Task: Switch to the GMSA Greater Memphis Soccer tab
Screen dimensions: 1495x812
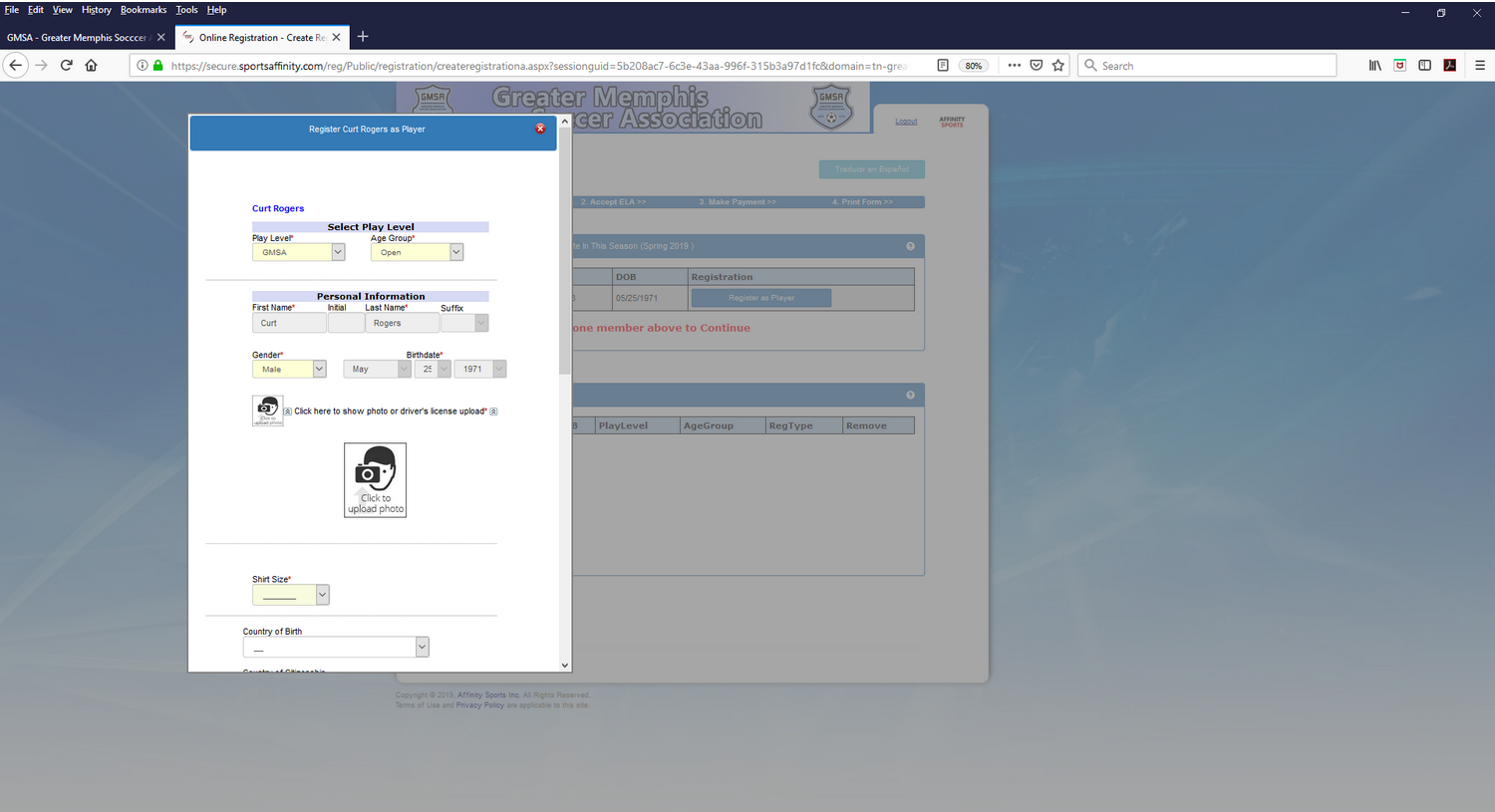Action: pos(77,38)
